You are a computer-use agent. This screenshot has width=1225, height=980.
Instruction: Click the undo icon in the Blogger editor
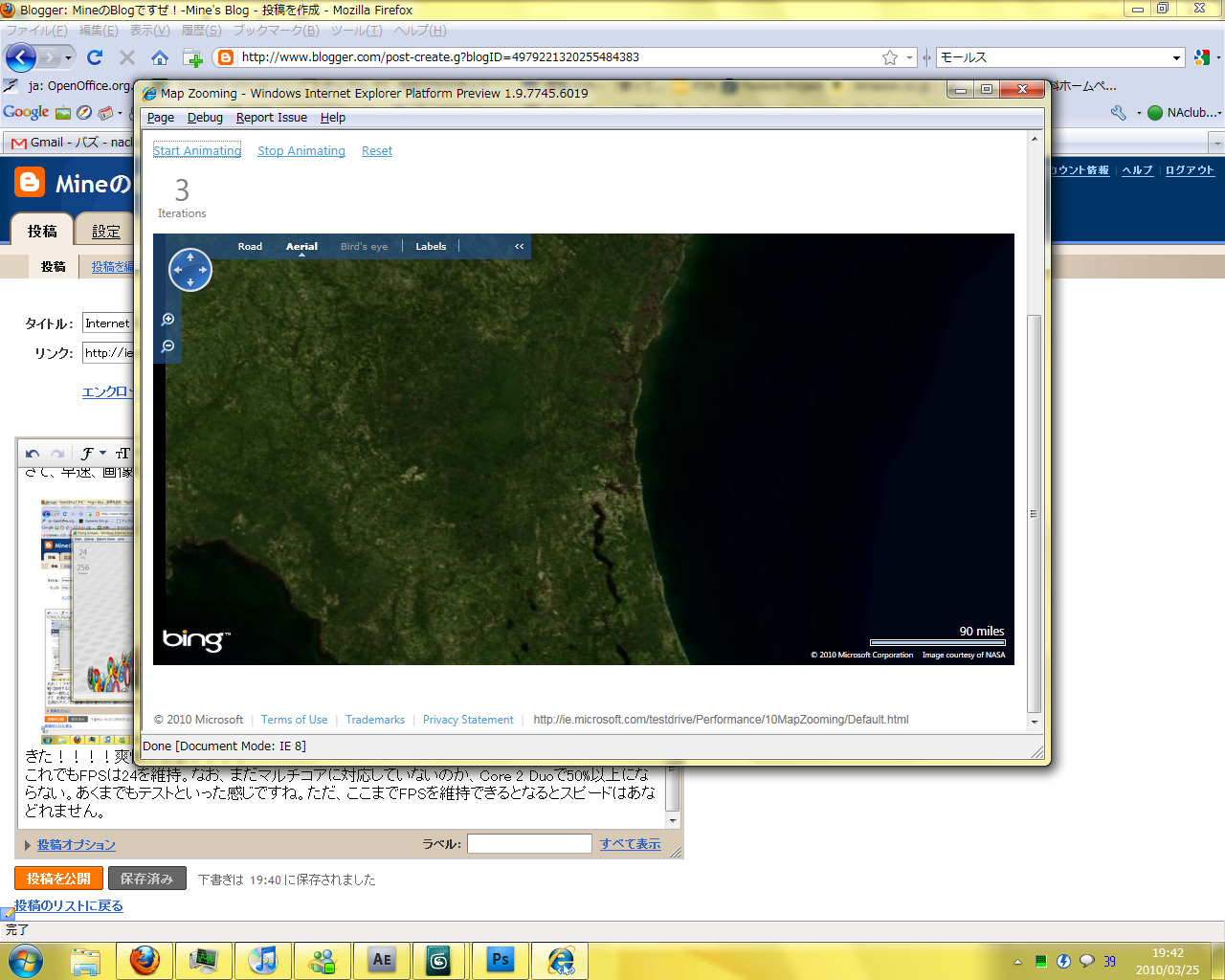tap(33, 454)
